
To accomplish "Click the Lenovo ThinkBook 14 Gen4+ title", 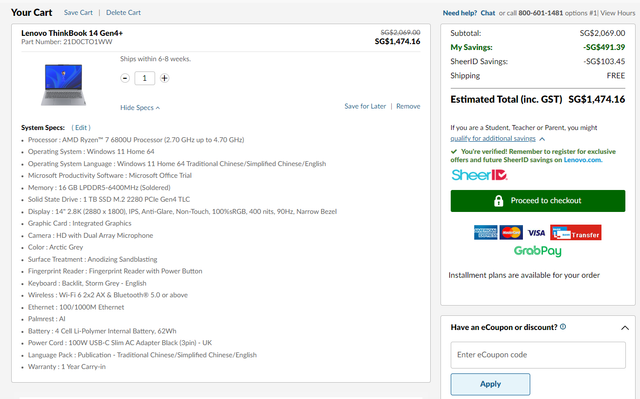I will click(72, 33).
